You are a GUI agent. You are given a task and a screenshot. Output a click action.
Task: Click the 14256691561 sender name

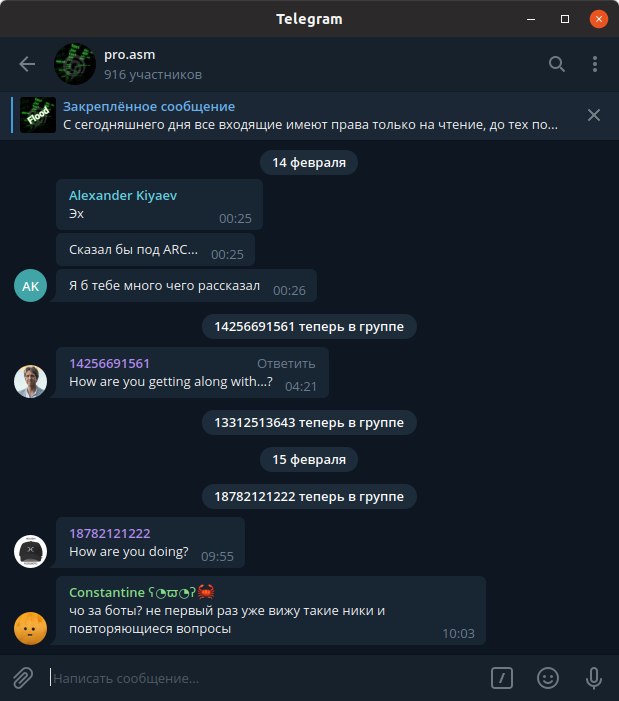tap(109, 363)
